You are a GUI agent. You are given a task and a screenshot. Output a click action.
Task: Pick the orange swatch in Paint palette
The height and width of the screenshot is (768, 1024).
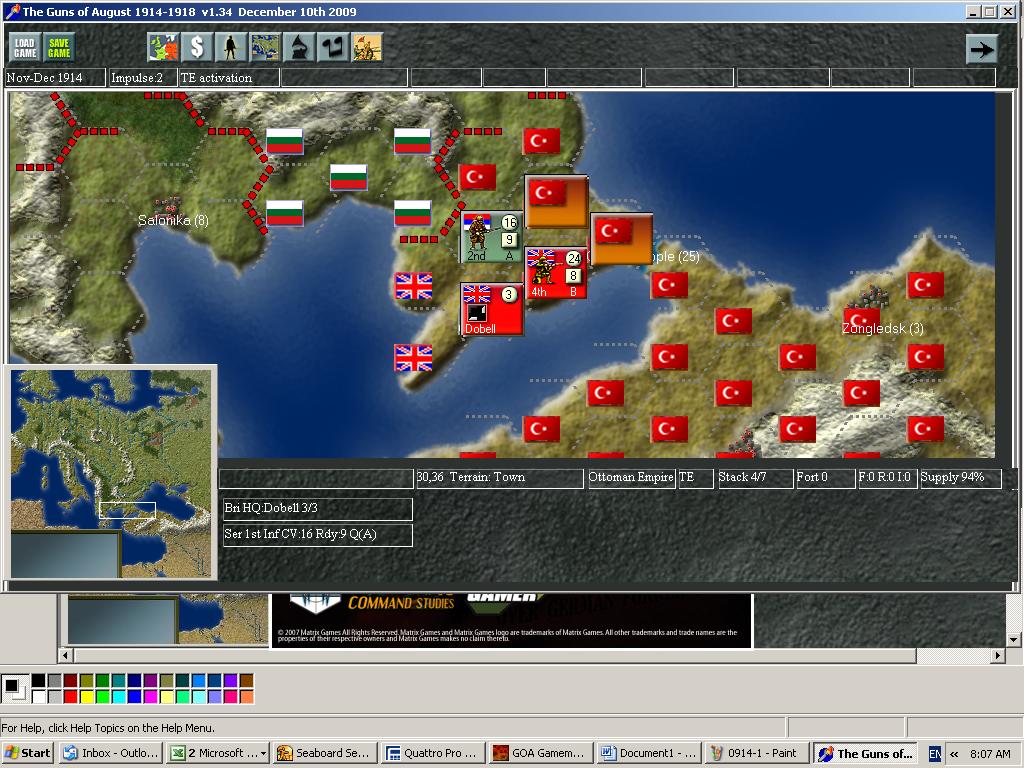click(246, 697)
